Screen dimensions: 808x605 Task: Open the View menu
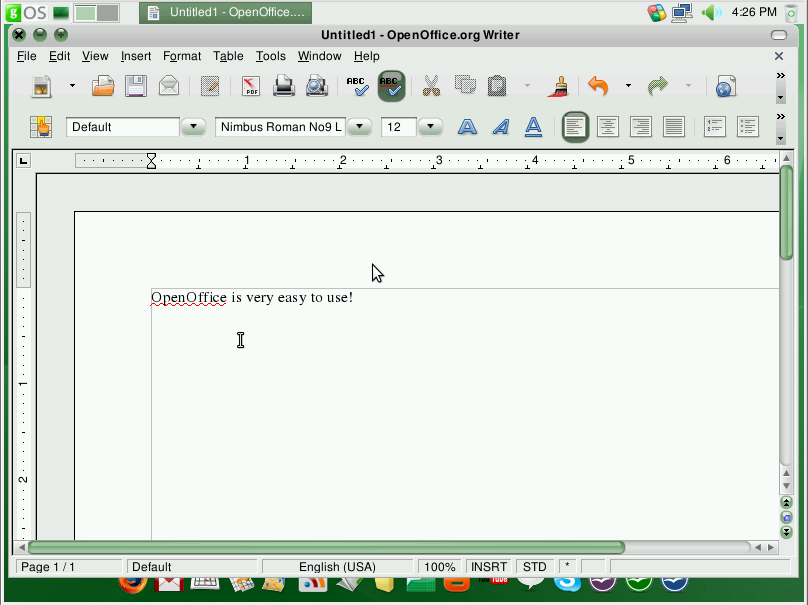point(95,56)
